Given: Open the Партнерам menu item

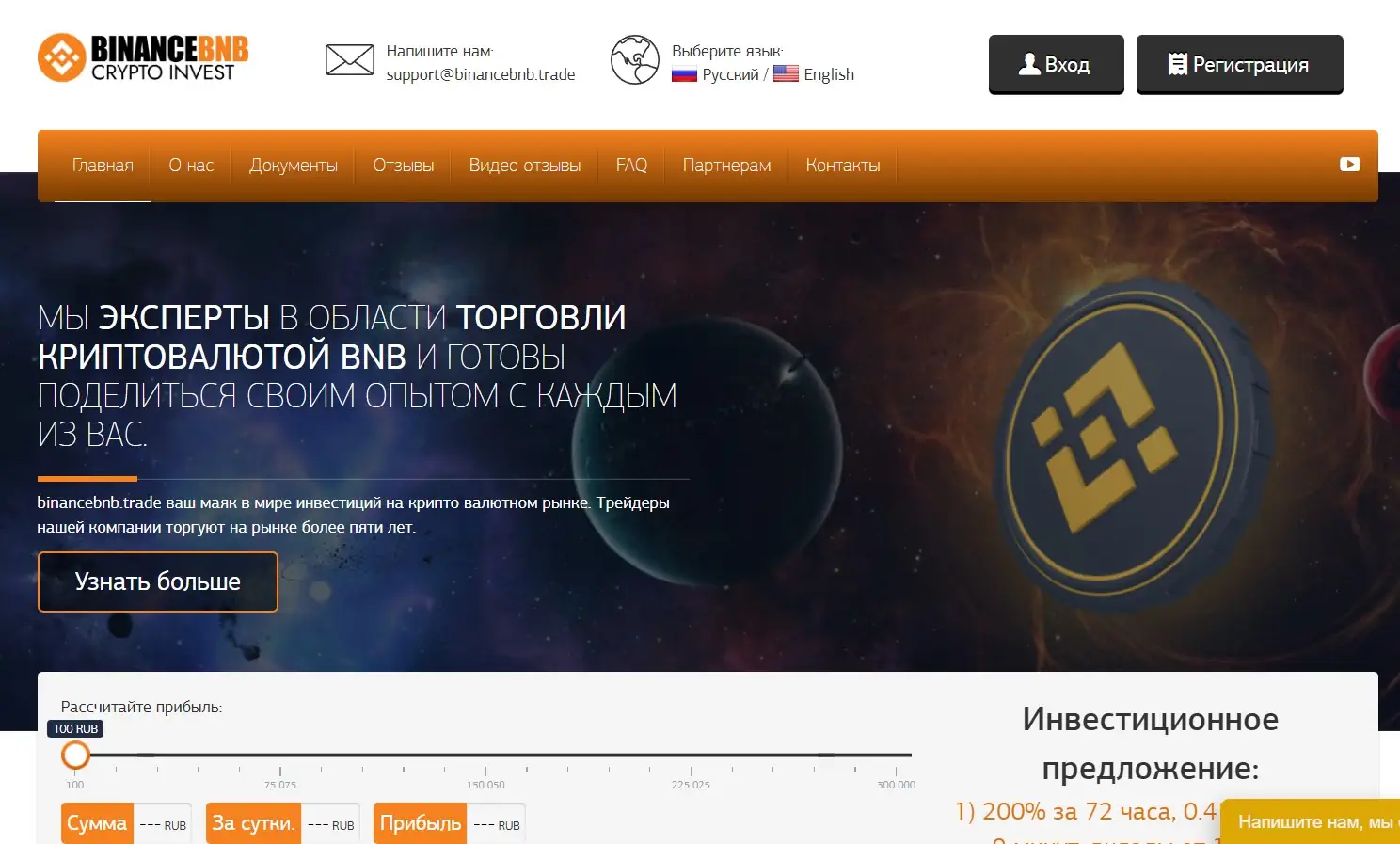Looking at the screenshot, I should pos(726,166).
